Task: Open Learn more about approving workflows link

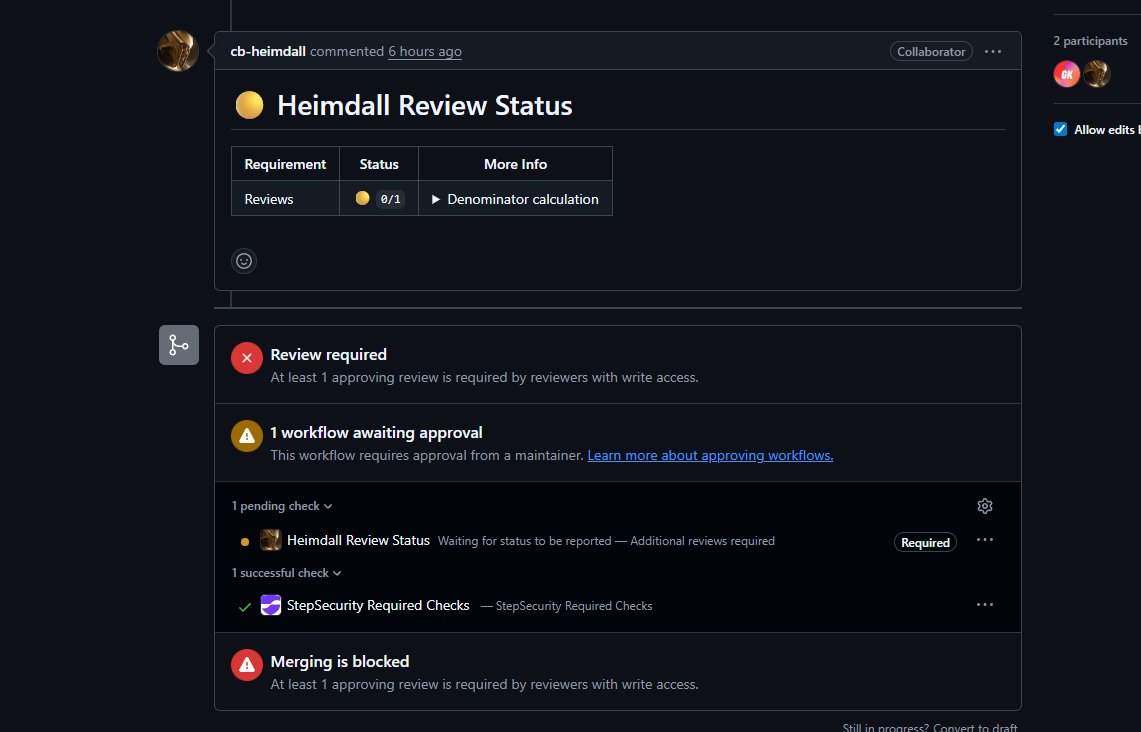Action: tap(710, 455)
